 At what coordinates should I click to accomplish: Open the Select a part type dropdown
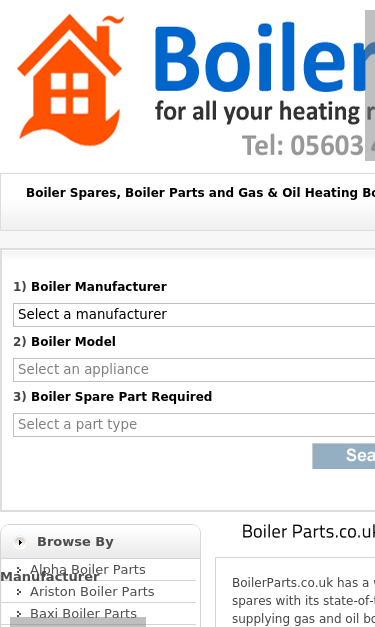click(194, 425)
